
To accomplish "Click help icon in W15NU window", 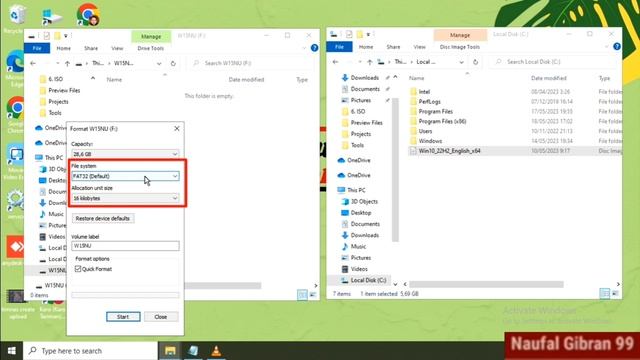I will coord(314,48).
